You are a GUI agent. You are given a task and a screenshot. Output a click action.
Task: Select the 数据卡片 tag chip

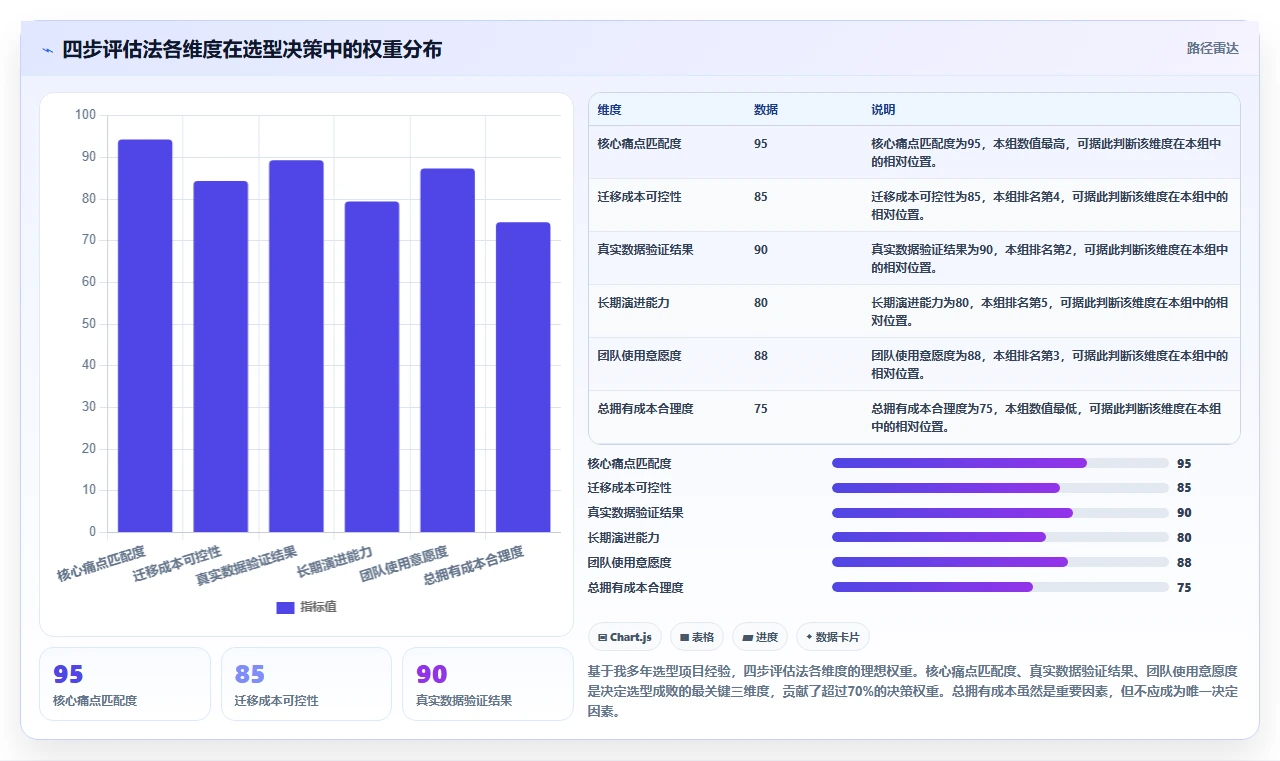point(833,637)
